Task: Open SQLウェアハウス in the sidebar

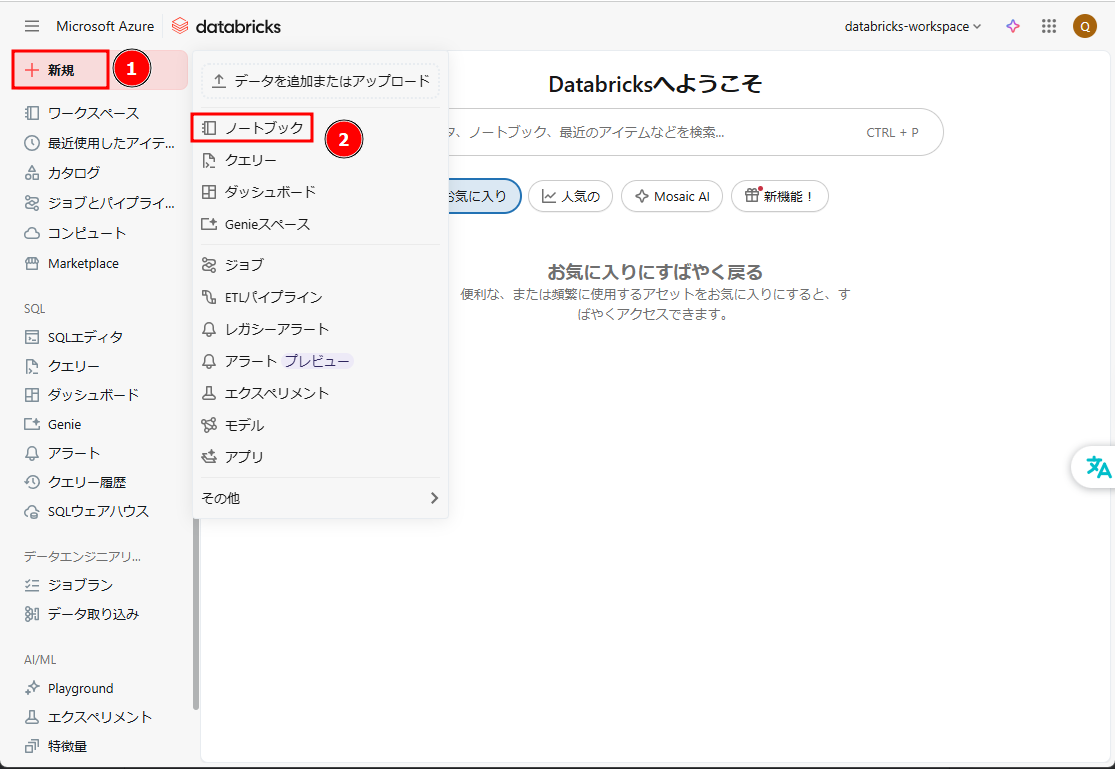Action: [x=98, y=511]
